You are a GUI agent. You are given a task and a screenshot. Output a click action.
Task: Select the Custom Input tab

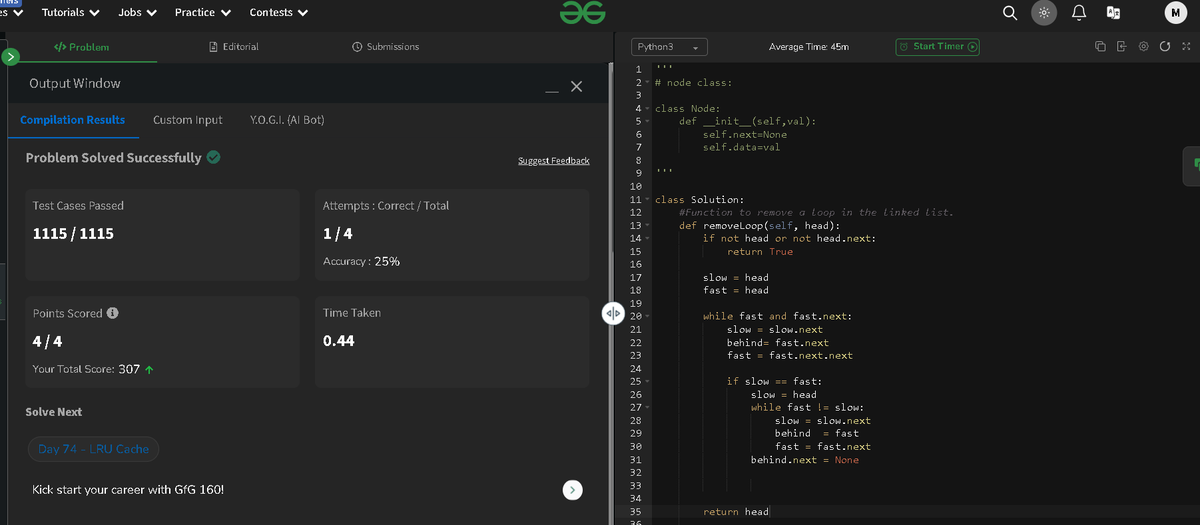coord(188,120)
